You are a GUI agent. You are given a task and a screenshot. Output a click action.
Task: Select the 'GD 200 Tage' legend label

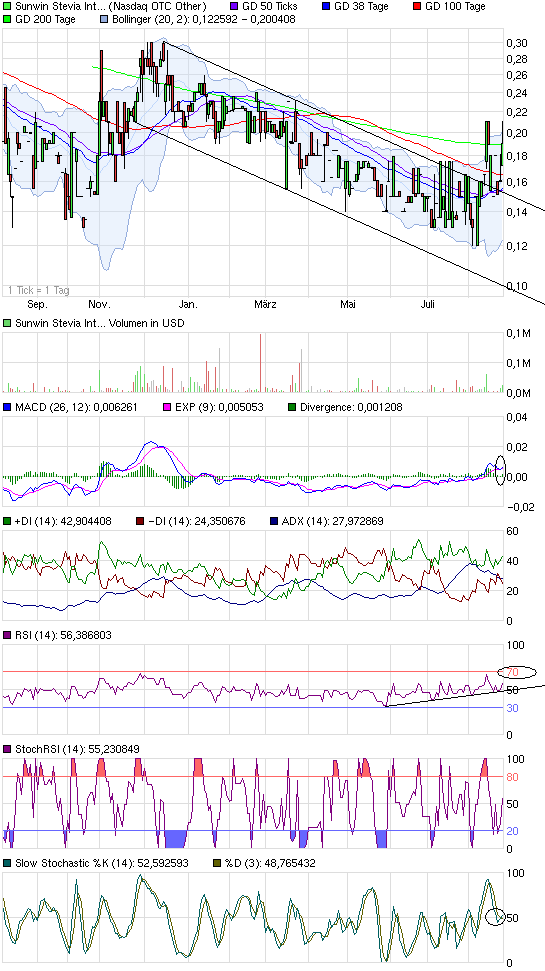tap(45, 19)
